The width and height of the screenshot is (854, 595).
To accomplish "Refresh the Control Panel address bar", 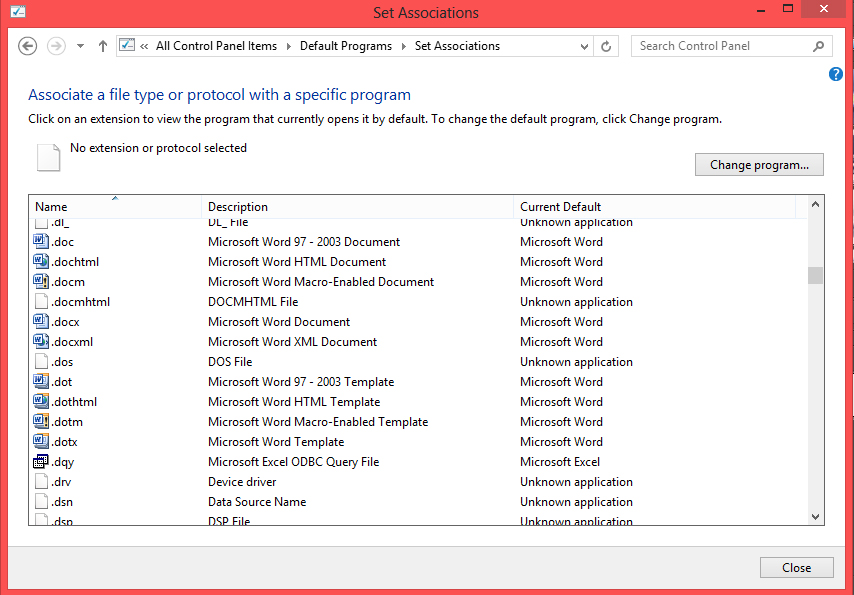I will click(606, 46).
